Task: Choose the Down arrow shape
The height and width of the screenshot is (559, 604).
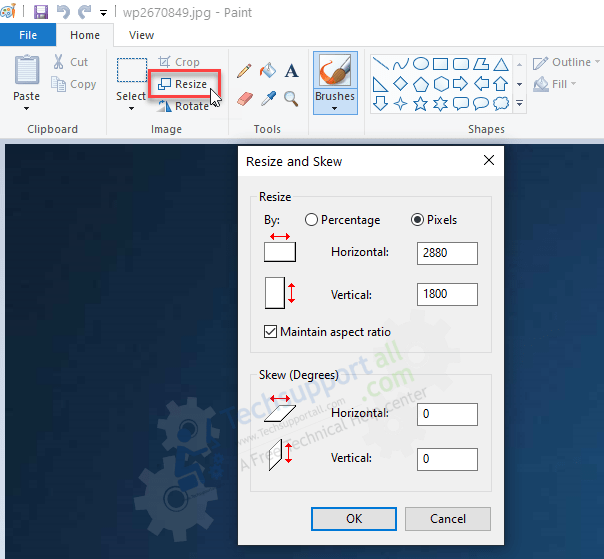Action: pos(381,104)
